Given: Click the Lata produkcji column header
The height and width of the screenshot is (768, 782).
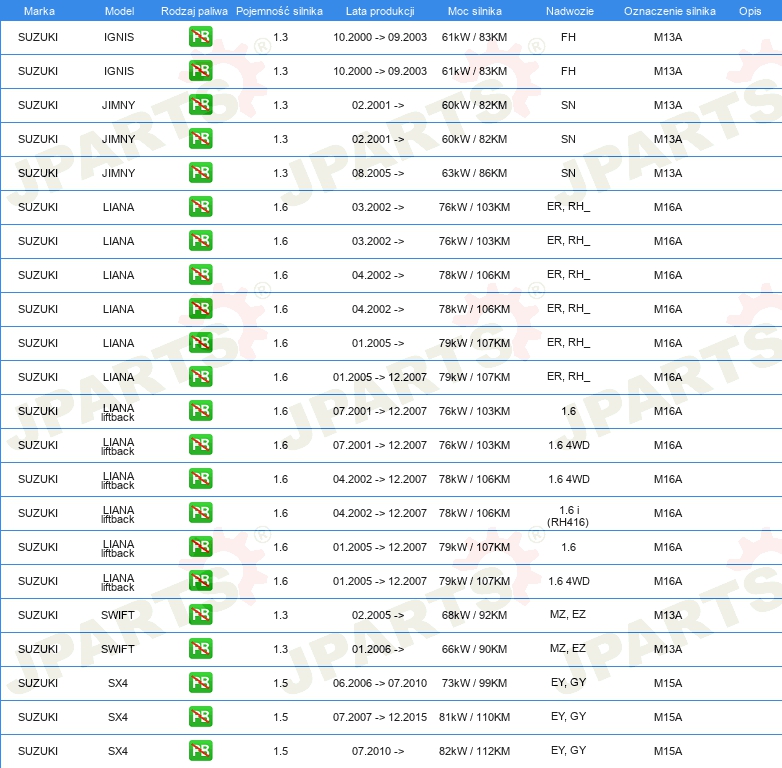Looking at the screenshot, I should (380, 11).
